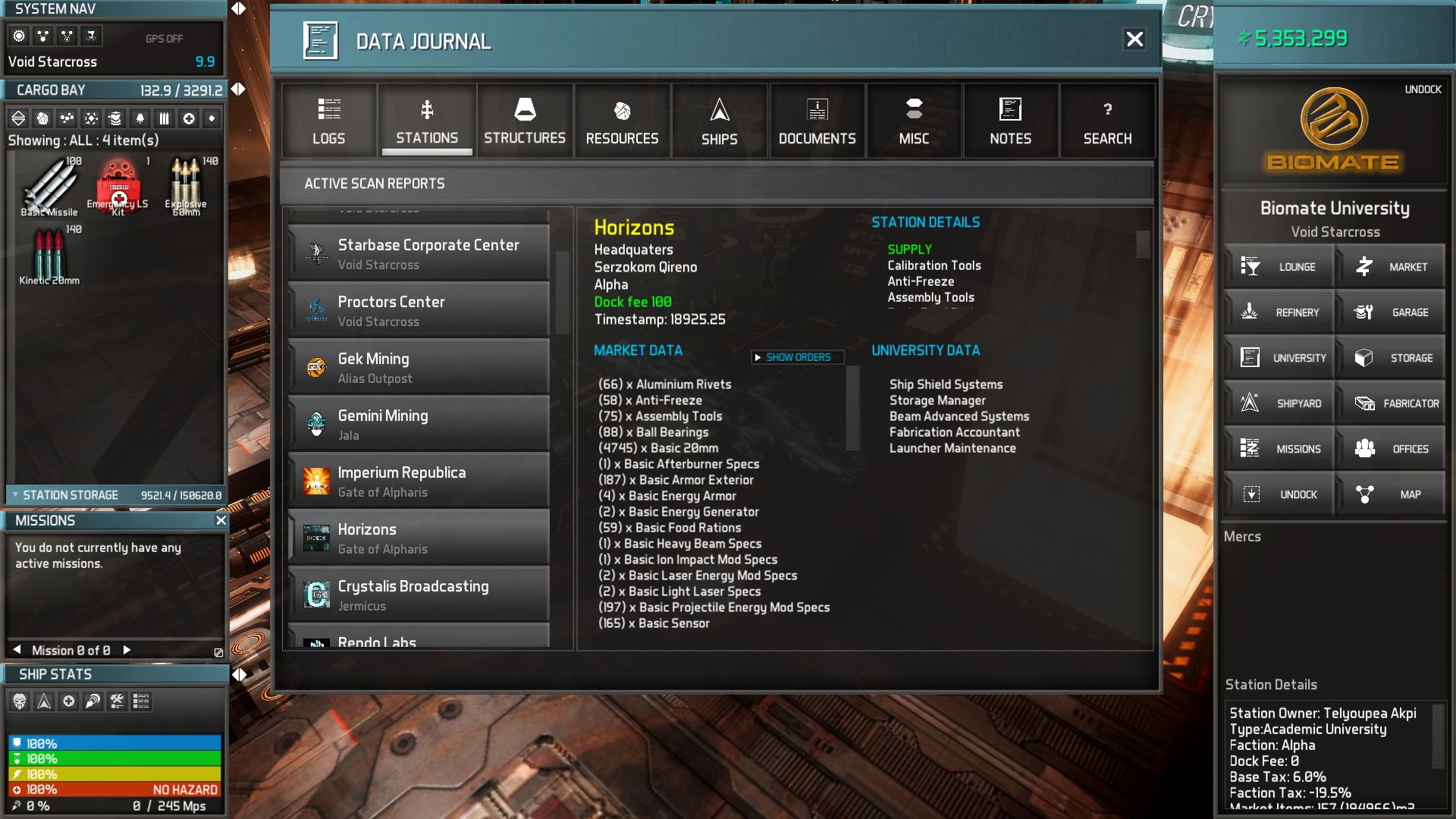
Task: Click the sun icon in System Nav
Action: click(x=20, y=36)
